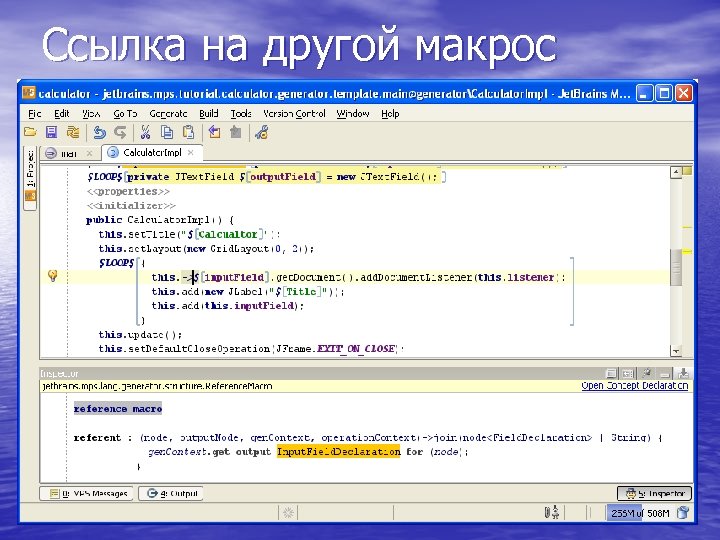The image size is (720, 540).
Task: Close the first editor tab
Action: click(x=89, y=153)
